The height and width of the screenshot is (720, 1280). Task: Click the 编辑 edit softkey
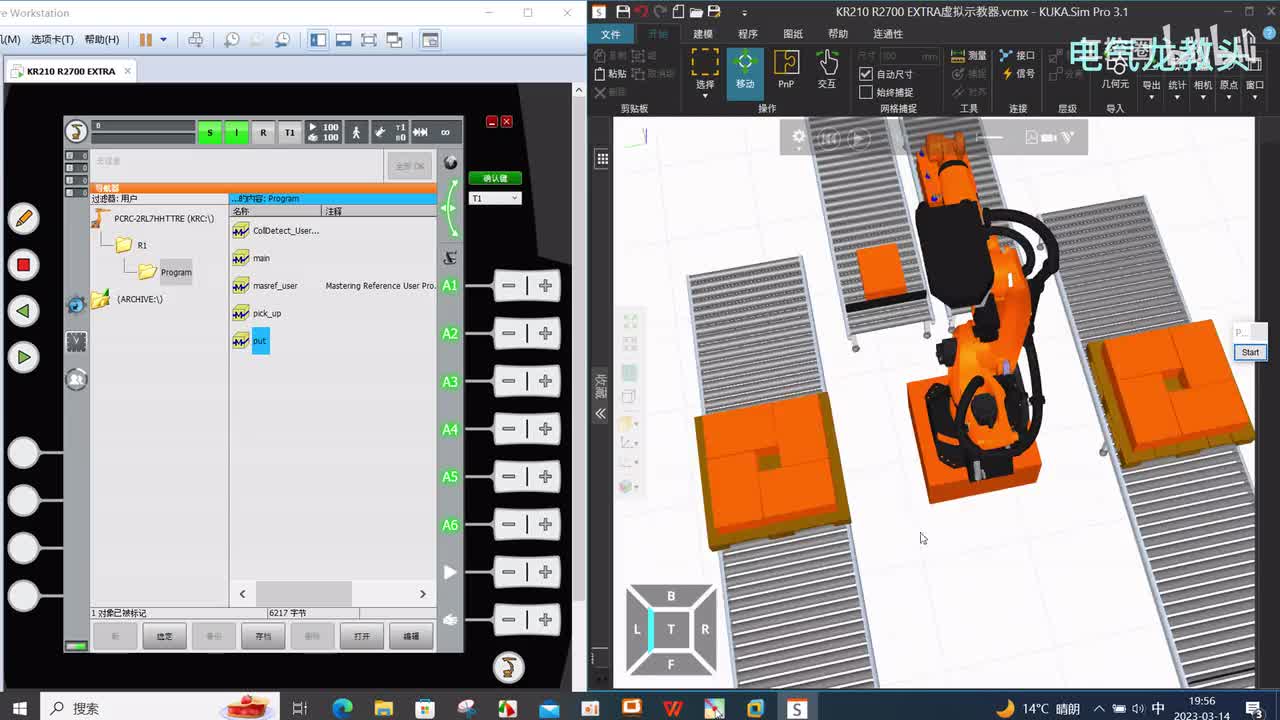coord(411,636)
